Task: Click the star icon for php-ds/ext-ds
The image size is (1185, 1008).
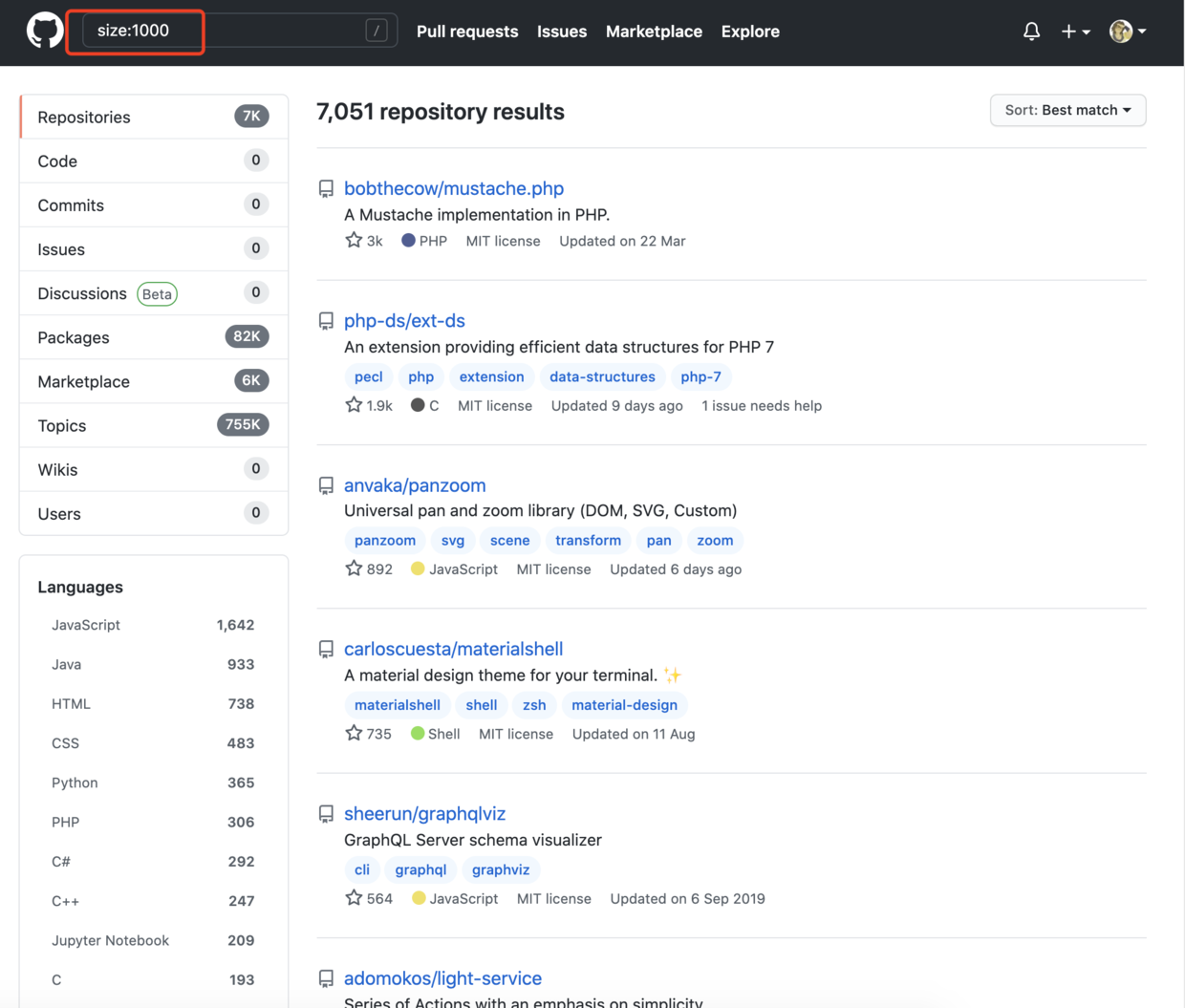Action: coord(354,405)
